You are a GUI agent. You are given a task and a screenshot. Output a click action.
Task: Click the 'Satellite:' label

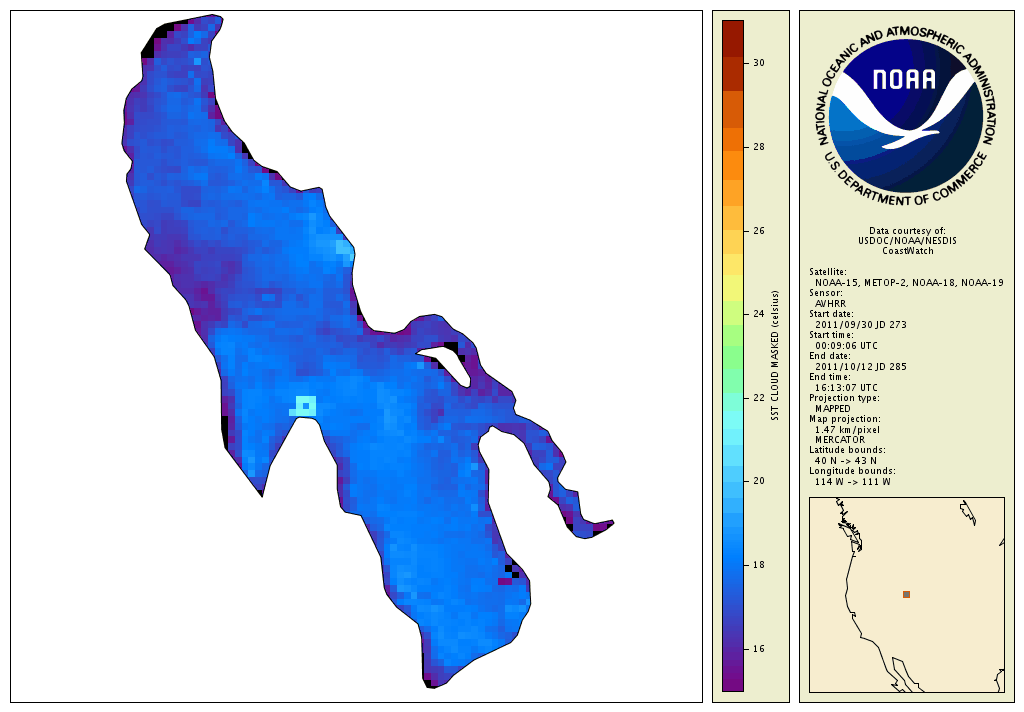tap(828, 272)
